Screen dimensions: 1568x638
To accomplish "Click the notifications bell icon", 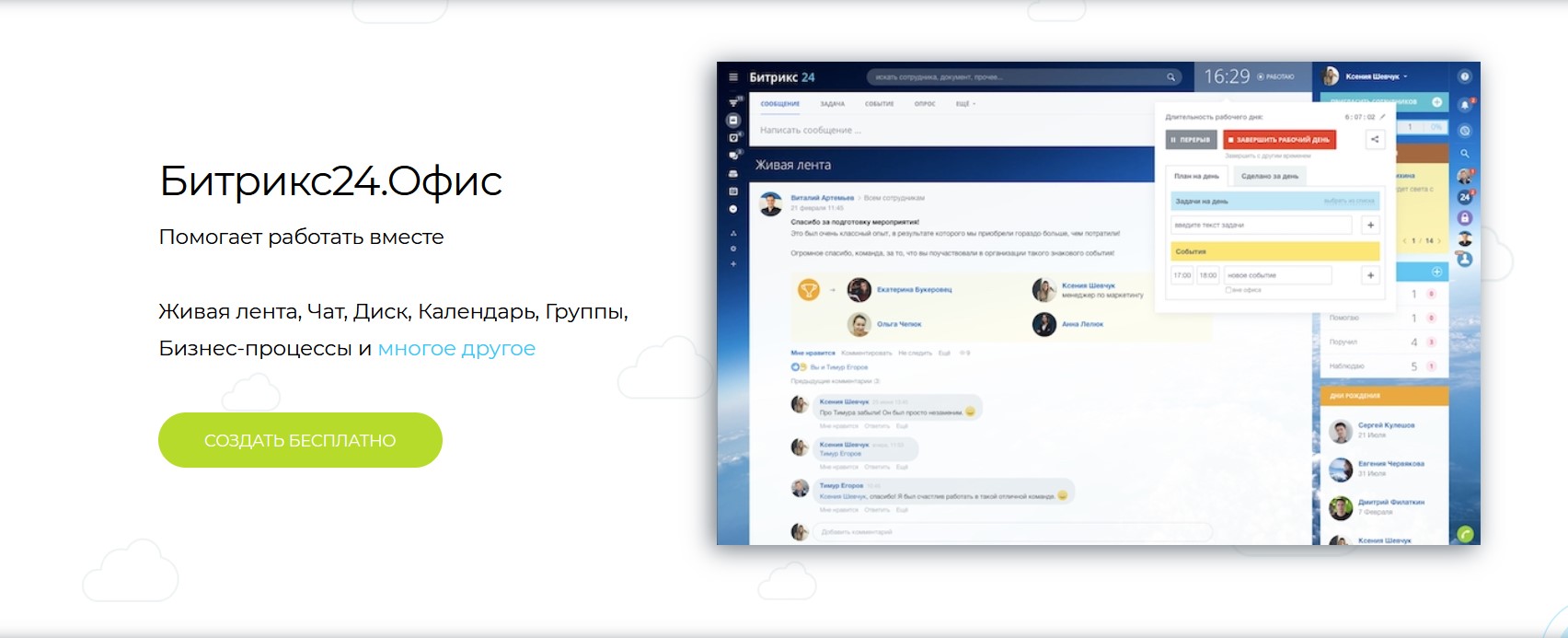I will pyautogui.click(x=1465, y=105).
